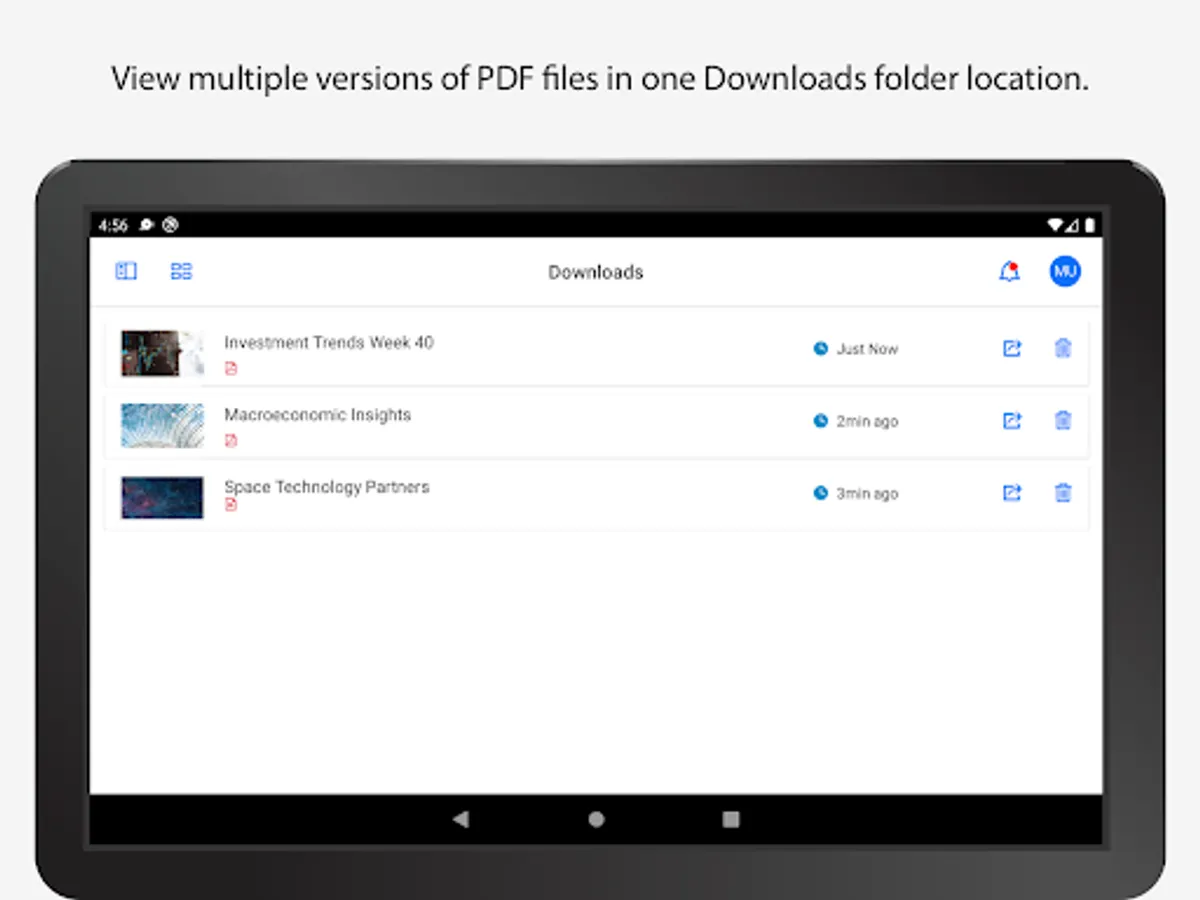Tap Android back navigation button
Screen dimensions: 1200x900
(x=460, y=819)
